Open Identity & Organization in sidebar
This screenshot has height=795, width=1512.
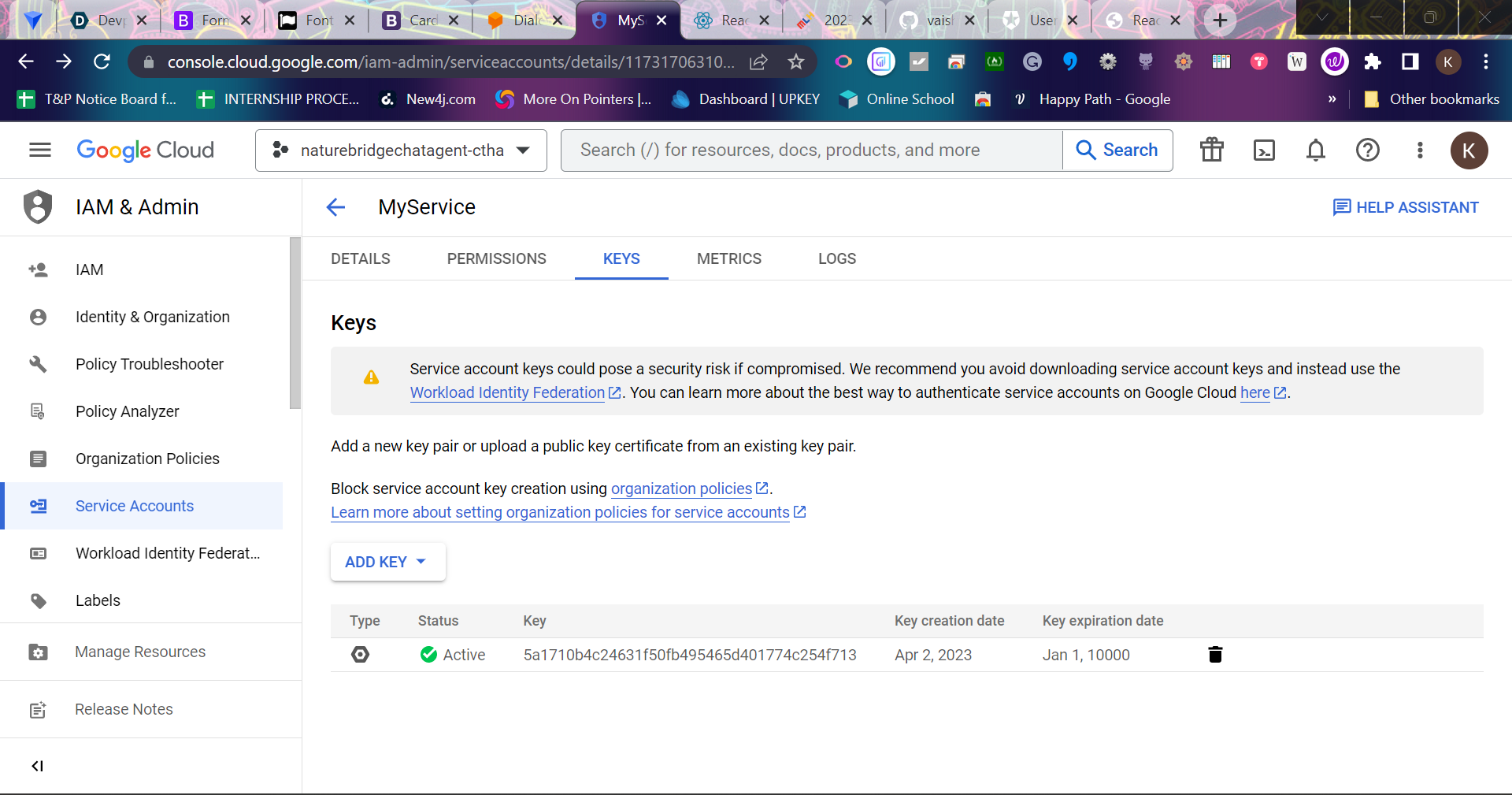click(x=142, y=317)
